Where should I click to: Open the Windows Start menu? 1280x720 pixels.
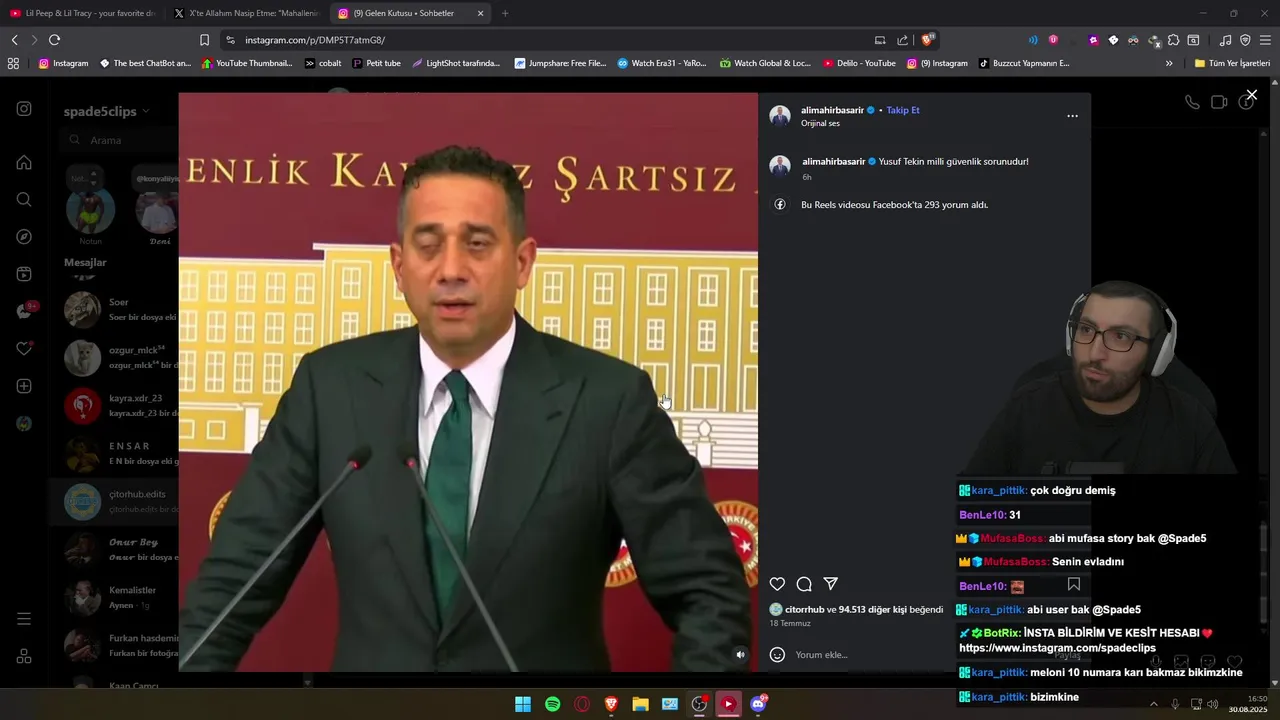tap(523, 704)
